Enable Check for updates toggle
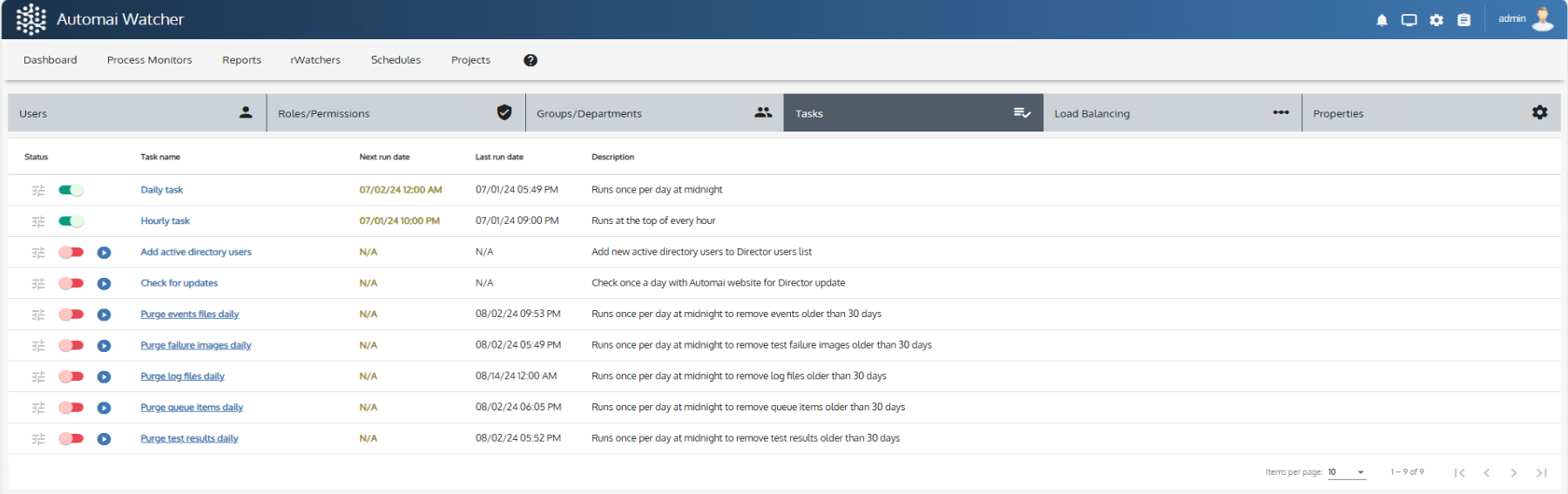 [x=71, y=283]
